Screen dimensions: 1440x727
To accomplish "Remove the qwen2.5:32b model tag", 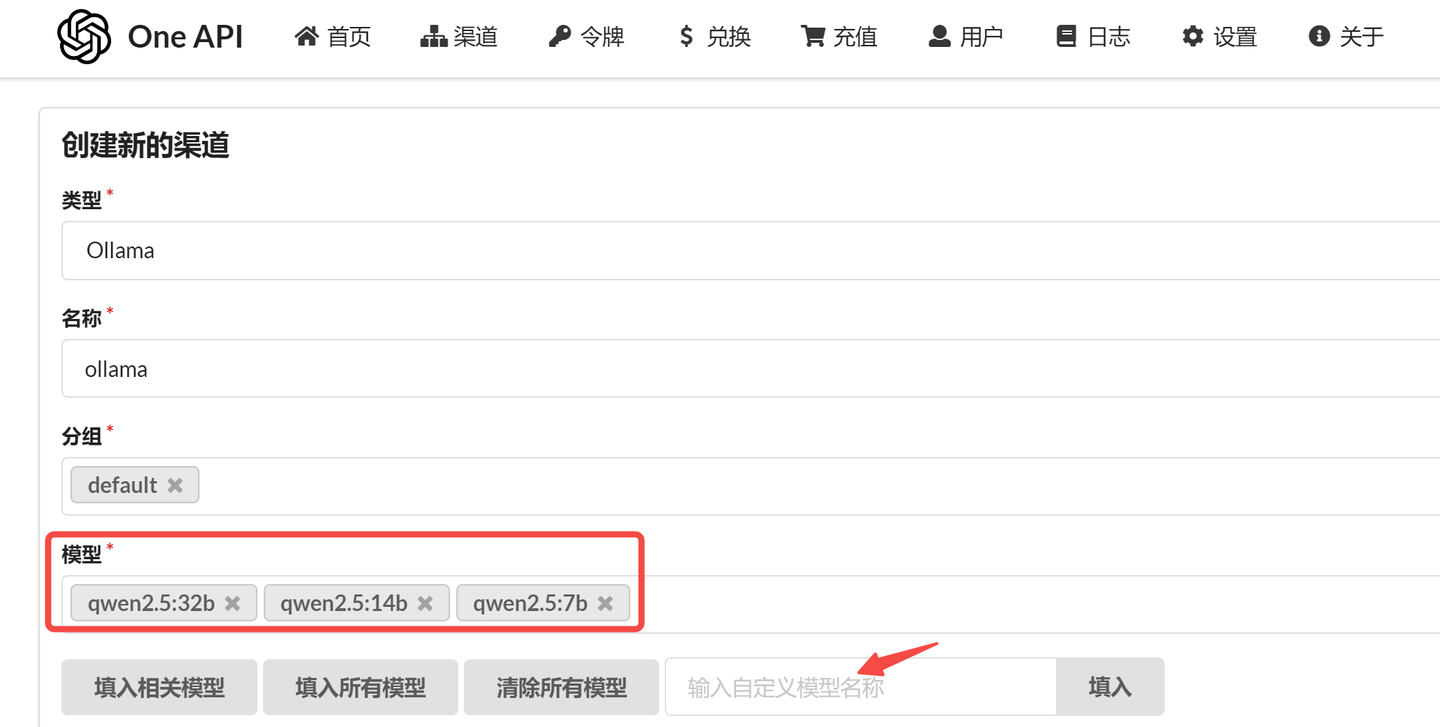I will coord(231,603).
